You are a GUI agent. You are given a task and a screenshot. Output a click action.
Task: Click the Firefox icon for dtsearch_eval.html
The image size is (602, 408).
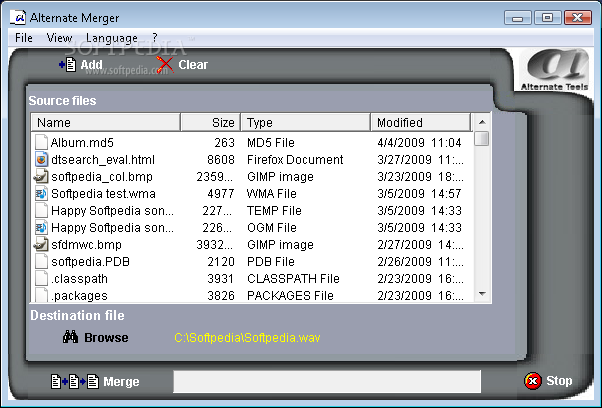click(x=41, y=159)
